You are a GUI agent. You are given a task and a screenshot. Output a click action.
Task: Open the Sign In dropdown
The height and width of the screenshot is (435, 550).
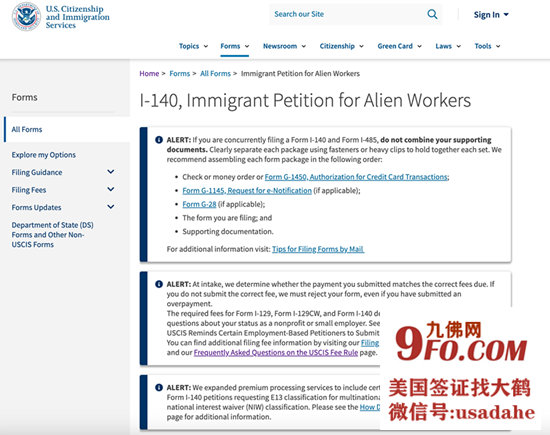(491, 15)
